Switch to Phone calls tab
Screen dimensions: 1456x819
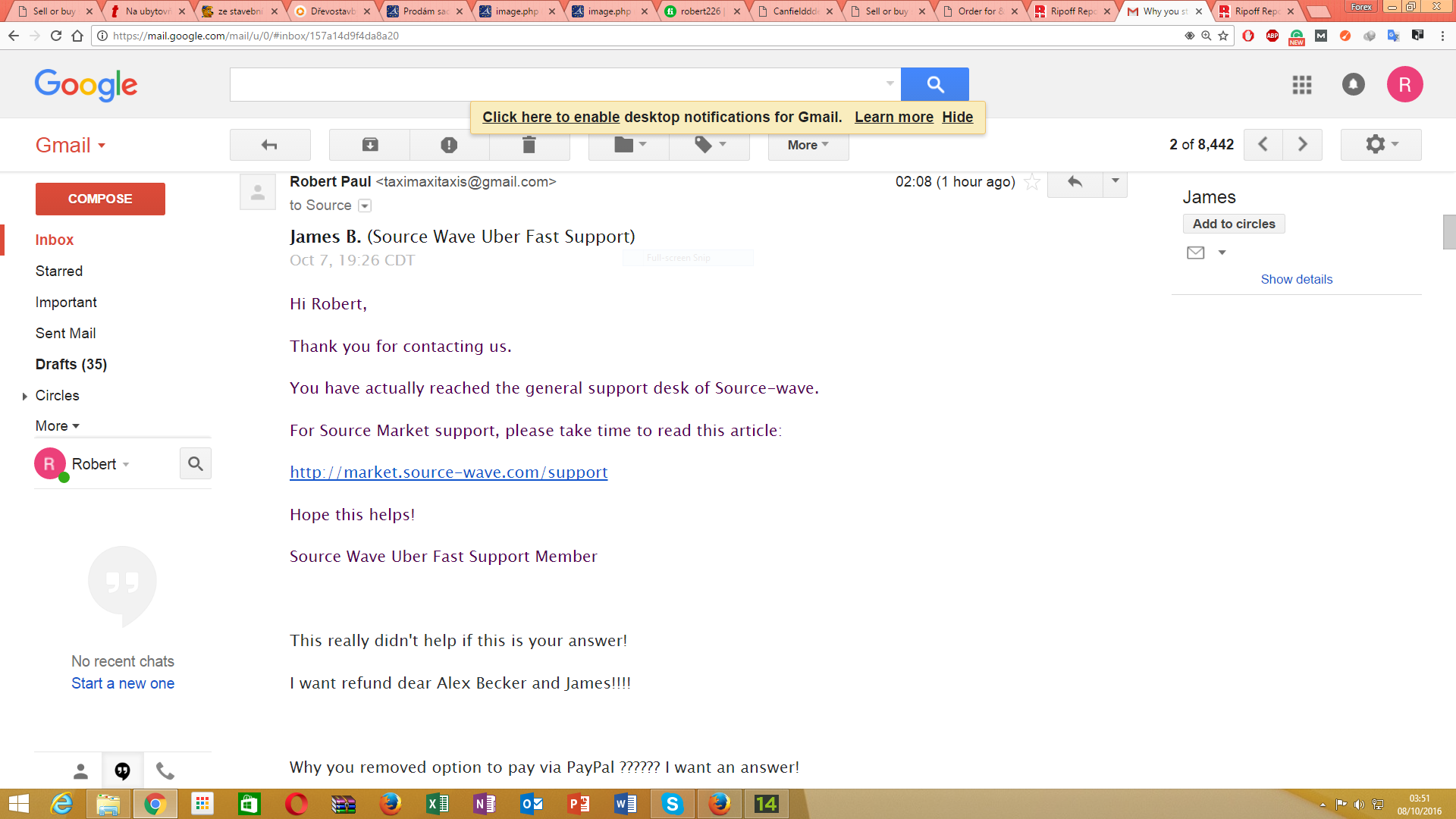pyautogui.click(x=165, y=771)
